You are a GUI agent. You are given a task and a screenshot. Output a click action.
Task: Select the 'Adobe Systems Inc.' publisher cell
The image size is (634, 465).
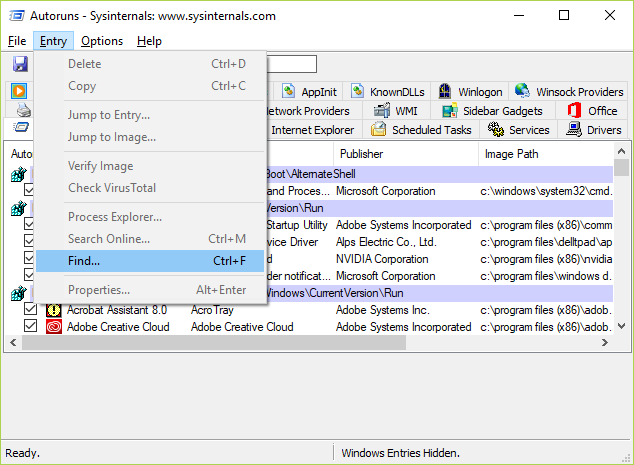tap(383, 310)
